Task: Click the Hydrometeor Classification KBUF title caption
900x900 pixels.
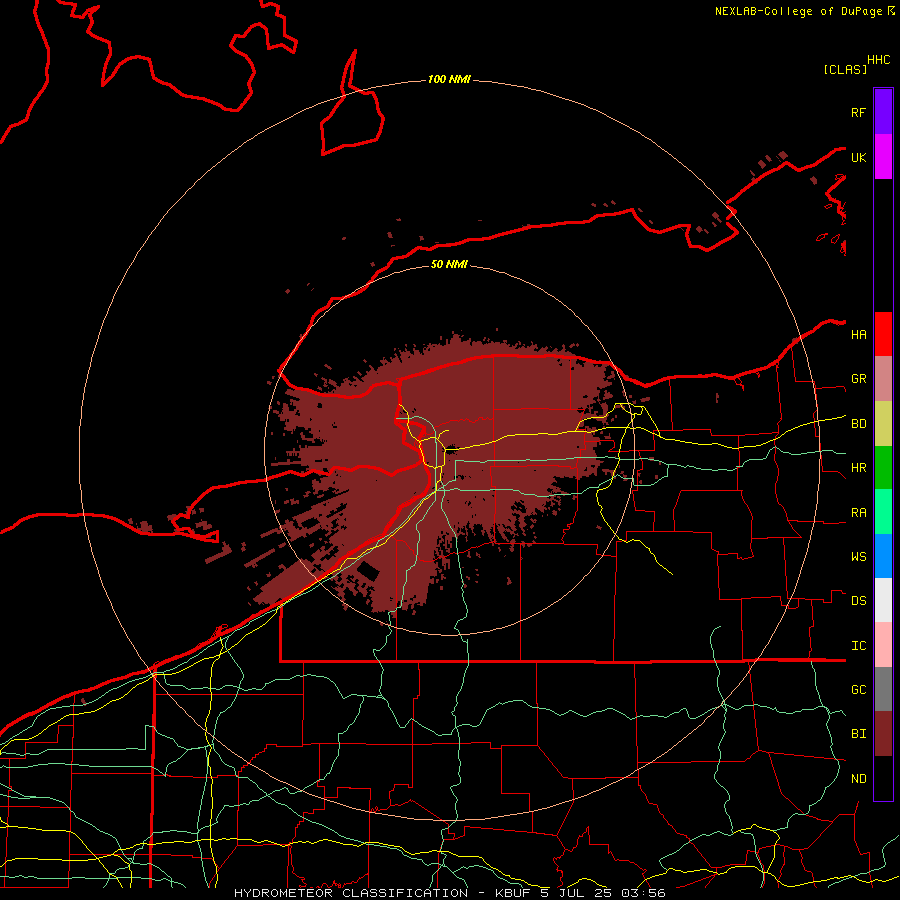Action: tap(449, 893)
